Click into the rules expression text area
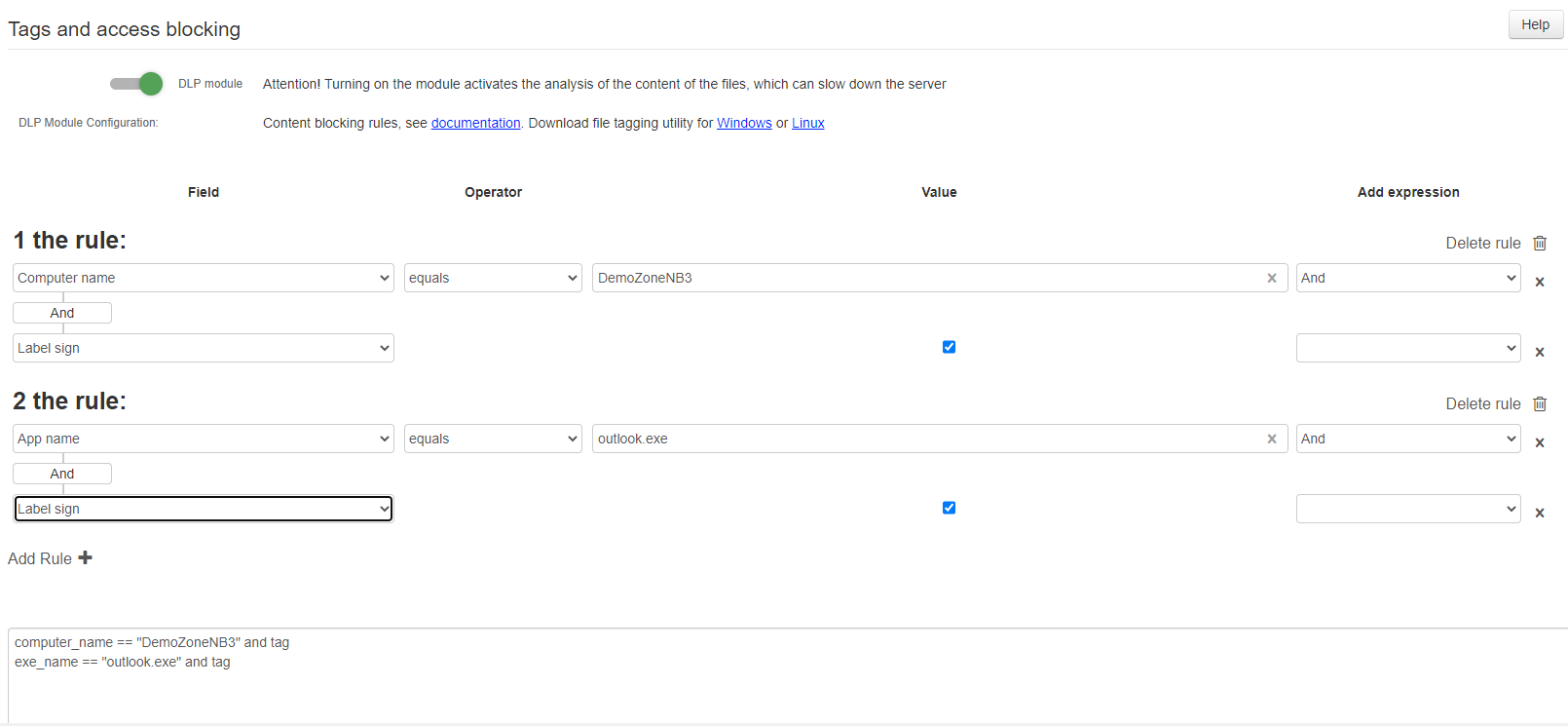 click(x=779, y=682)
